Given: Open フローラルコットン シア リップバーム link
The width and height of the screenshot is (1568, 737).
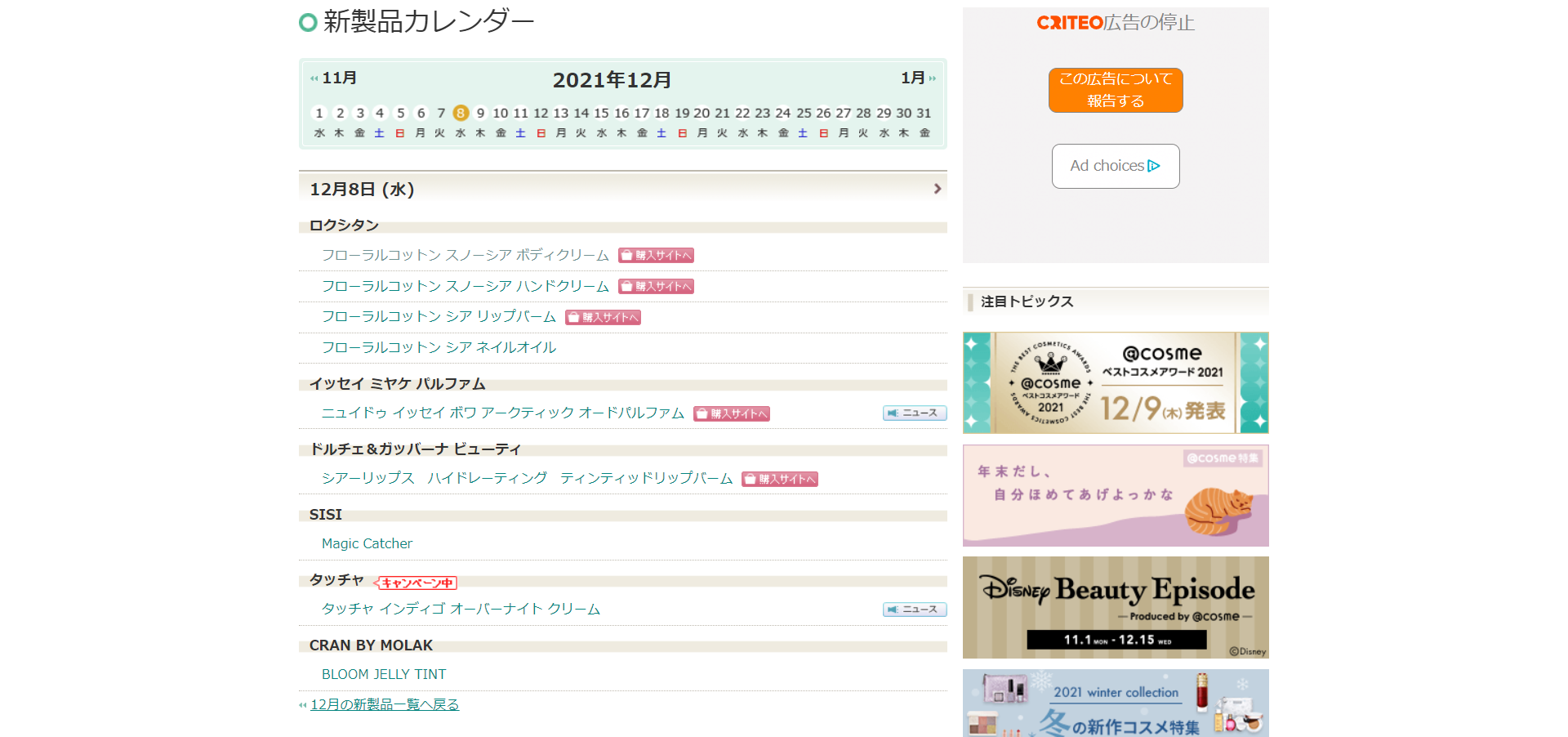Looking at the screenshot, I should pos(439,316).
